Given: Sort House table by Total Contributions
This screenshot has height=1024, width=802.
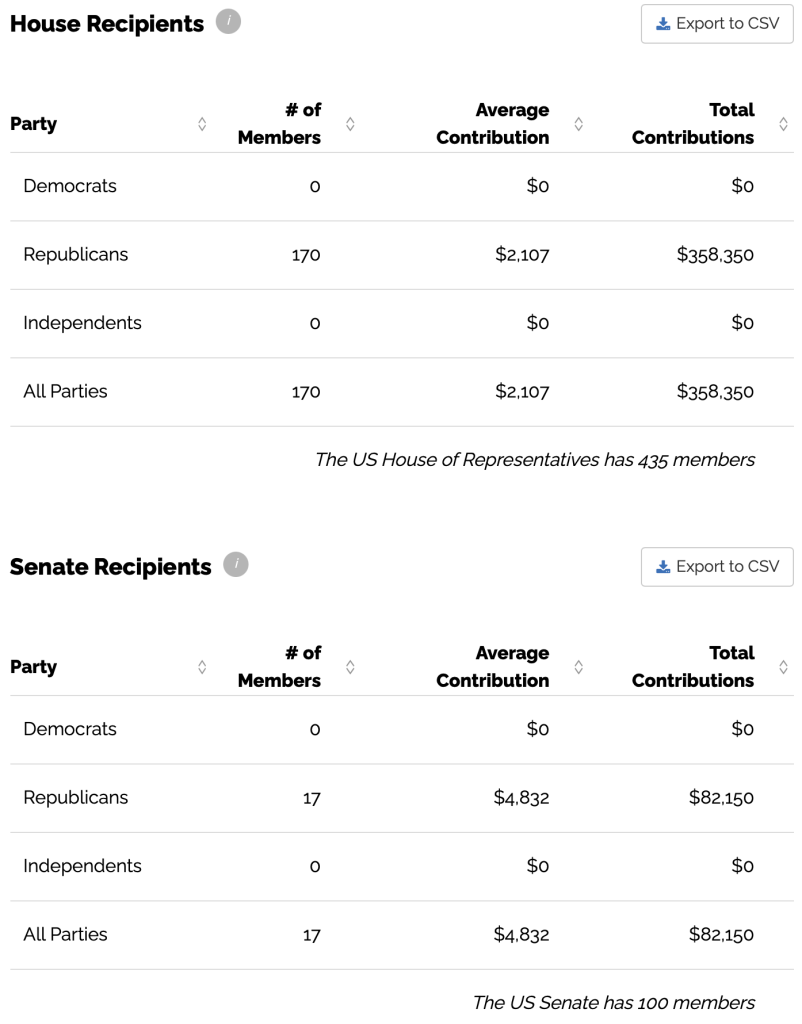Looking at the screenshot, I should click(x=783, y=124).
